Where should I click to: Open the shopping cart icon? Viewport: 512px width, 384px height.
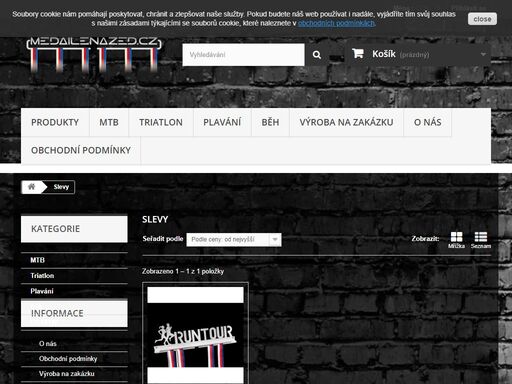tap(358, 54)
